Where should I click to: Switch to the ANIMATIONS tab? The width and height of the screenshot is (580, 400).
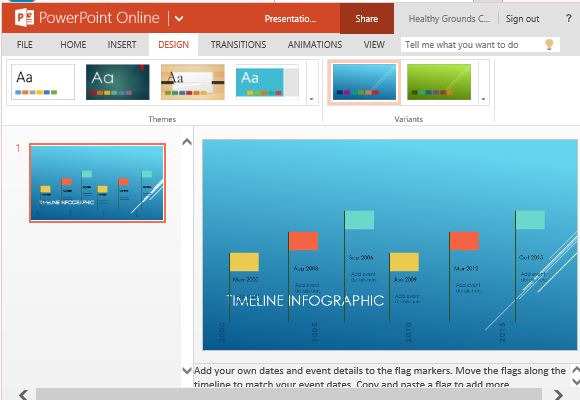tap(315, 45)
